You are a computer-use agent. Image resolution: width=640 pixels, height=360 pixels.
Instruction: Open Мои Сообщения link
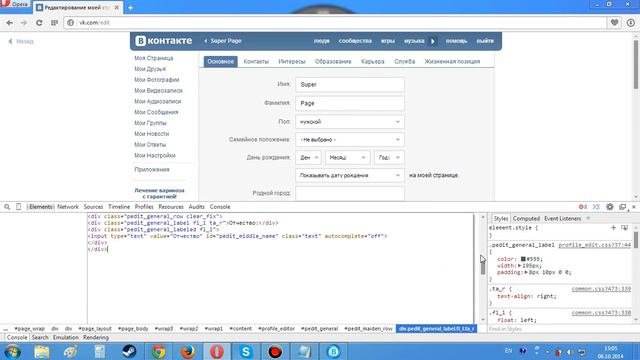156,112
